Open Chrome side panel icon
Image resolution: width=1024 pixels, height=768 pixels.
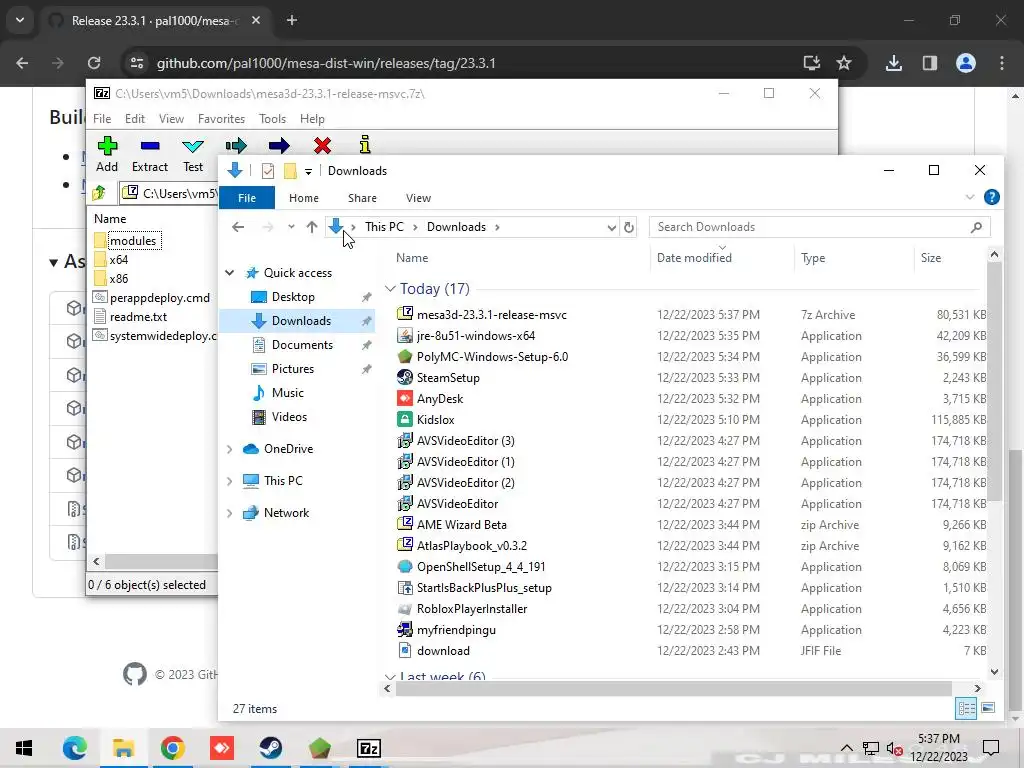tap(929, 63)
